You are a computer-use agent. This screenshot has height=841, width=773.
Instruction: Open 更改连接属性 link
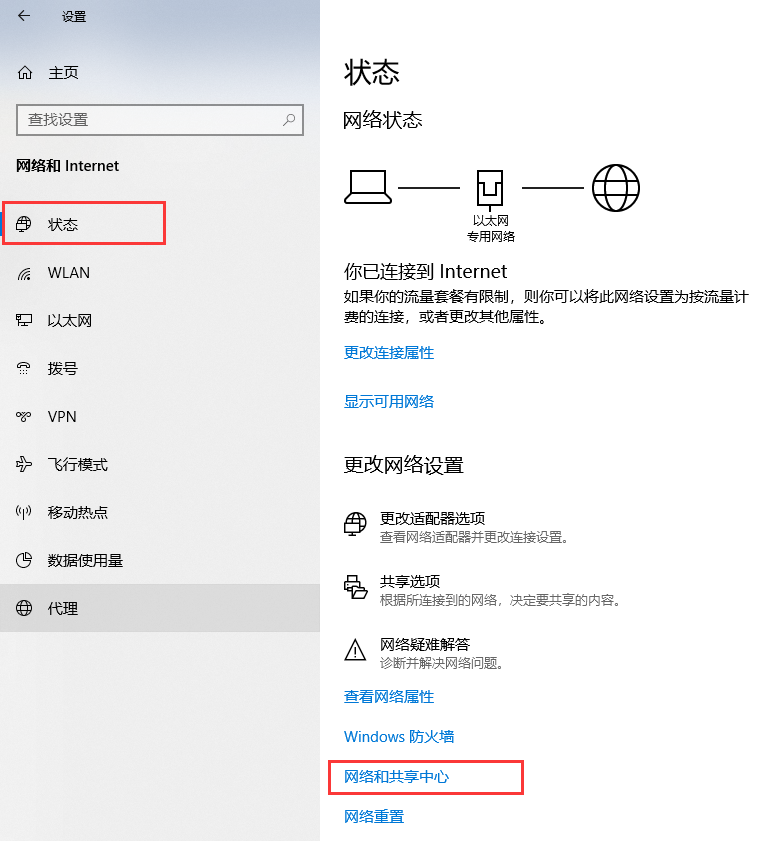point(389,353)
